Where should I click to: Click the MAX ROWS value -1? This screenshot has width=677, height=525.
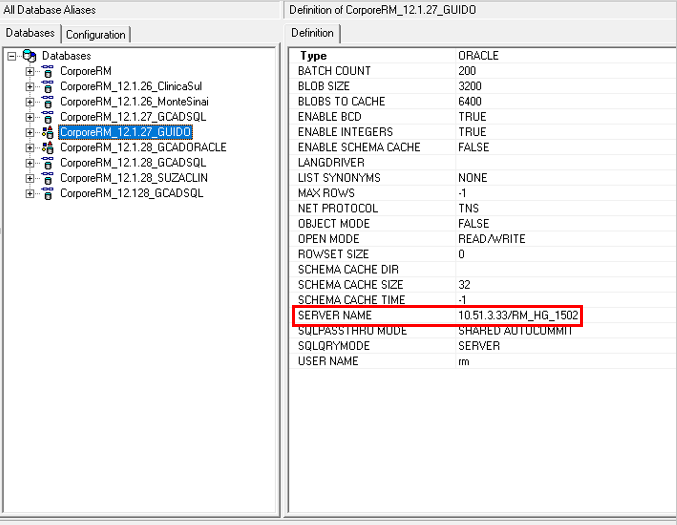(462, 193)
